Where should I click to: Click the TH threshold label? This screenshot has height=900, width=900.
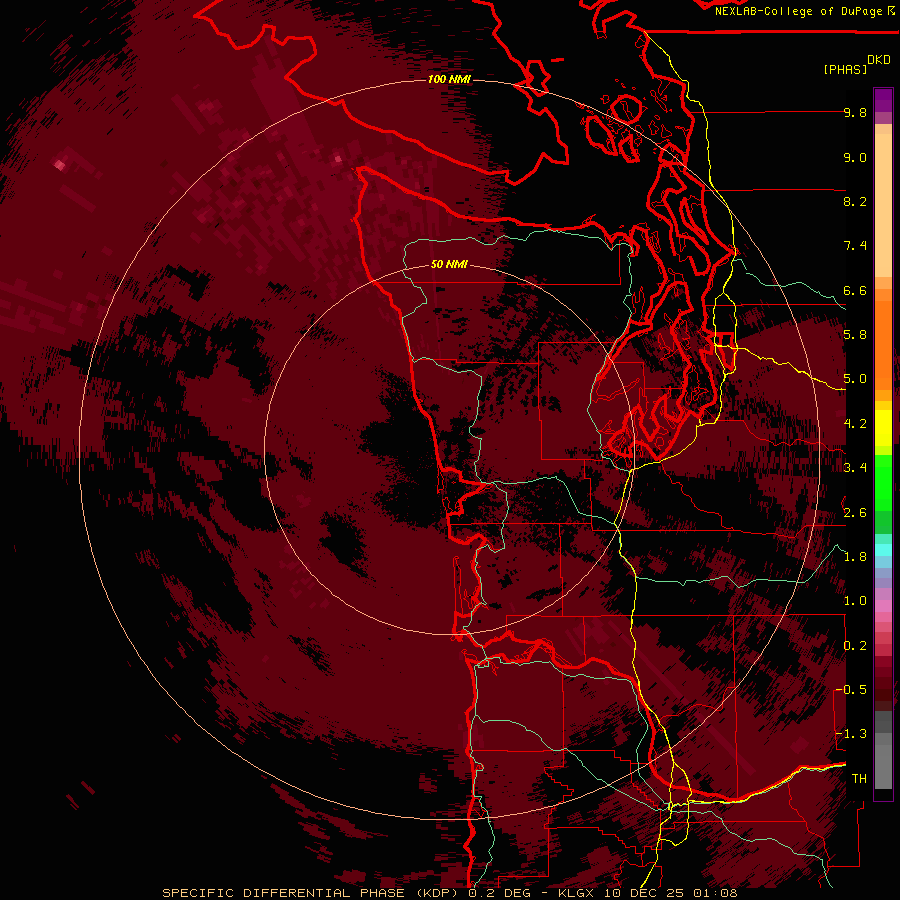tap(859, 779)
